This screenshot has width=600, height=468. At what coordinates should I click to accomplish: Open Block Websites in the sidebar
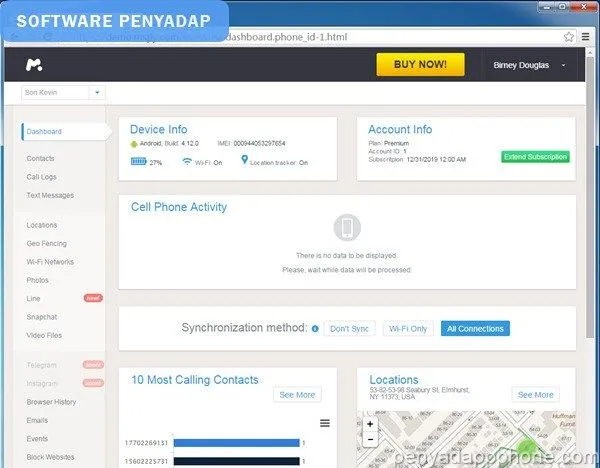point(51,457)
